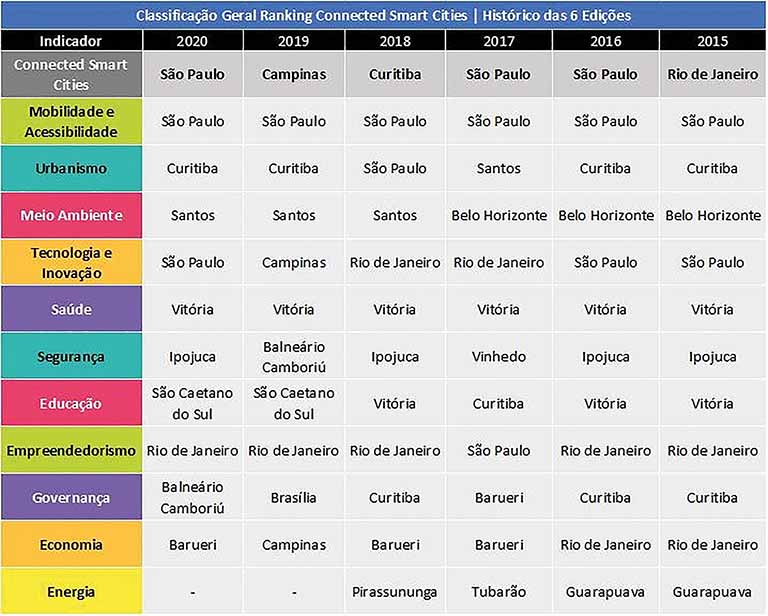Click the Brasília cell in the Governança row
Screen dimensions: 768x616
294,498
